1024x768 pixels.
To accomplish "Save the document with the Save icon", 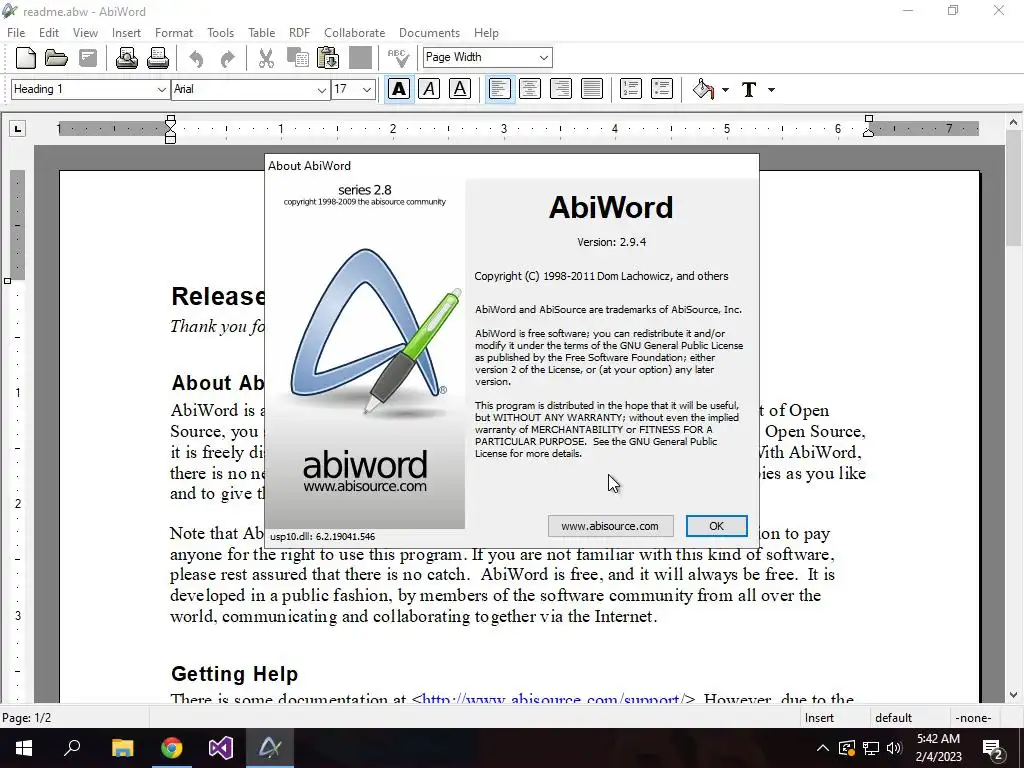I will (x=88, y=58).
